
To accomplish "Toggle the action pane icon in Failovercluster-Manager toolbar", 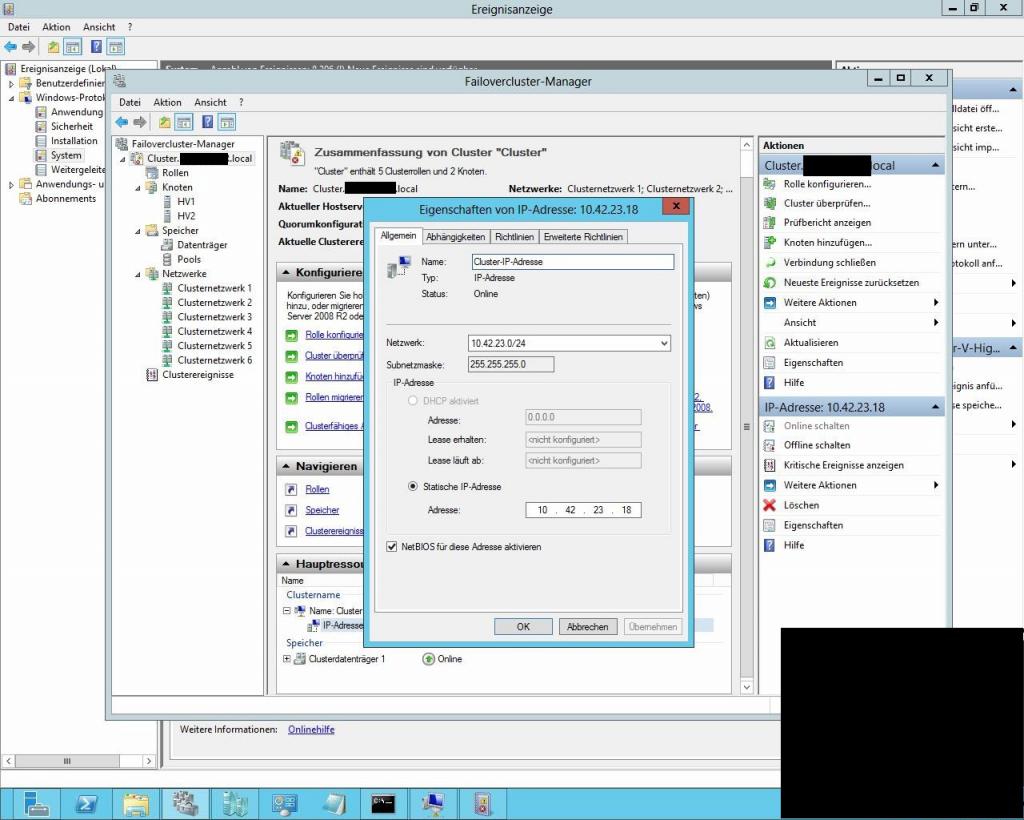I will click(x=227, y=122).
